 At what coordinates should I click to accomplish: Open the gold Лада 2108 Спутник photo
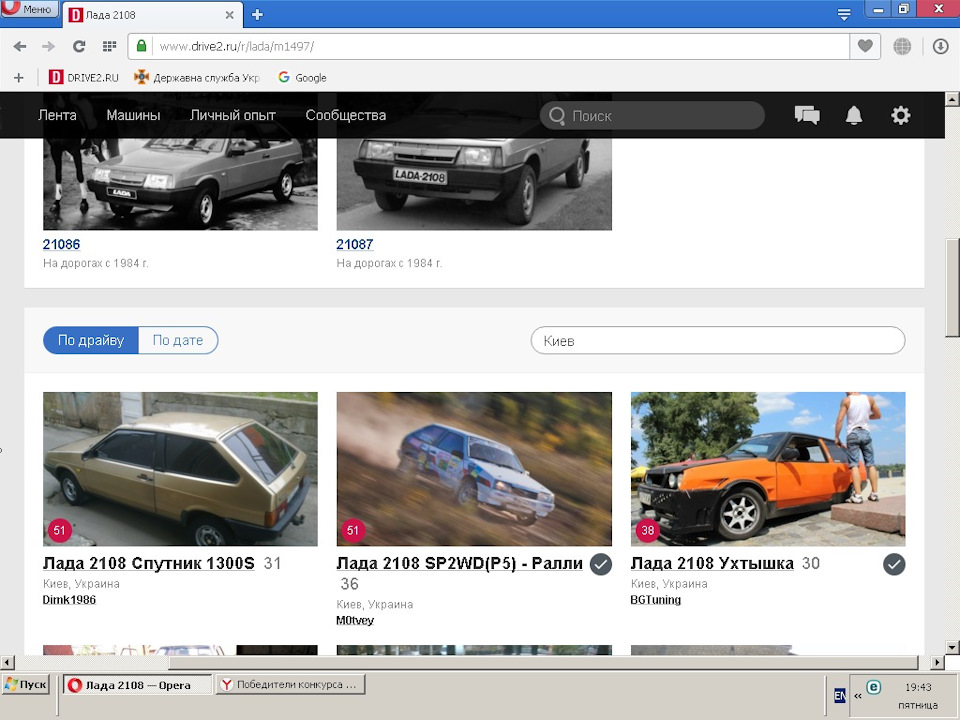[x=180, y=469]
